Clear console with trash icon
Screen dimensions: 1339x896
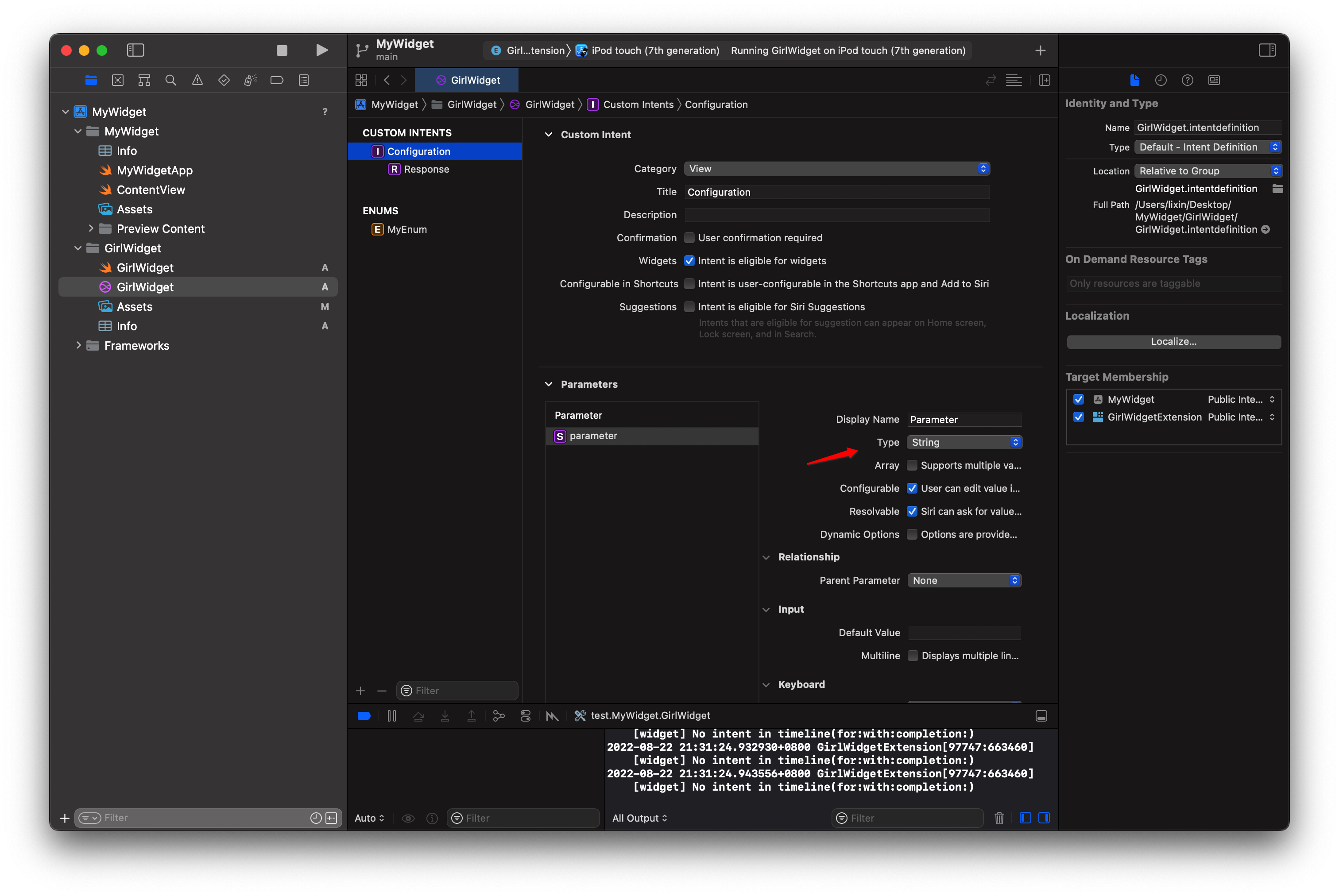point(999,818)
